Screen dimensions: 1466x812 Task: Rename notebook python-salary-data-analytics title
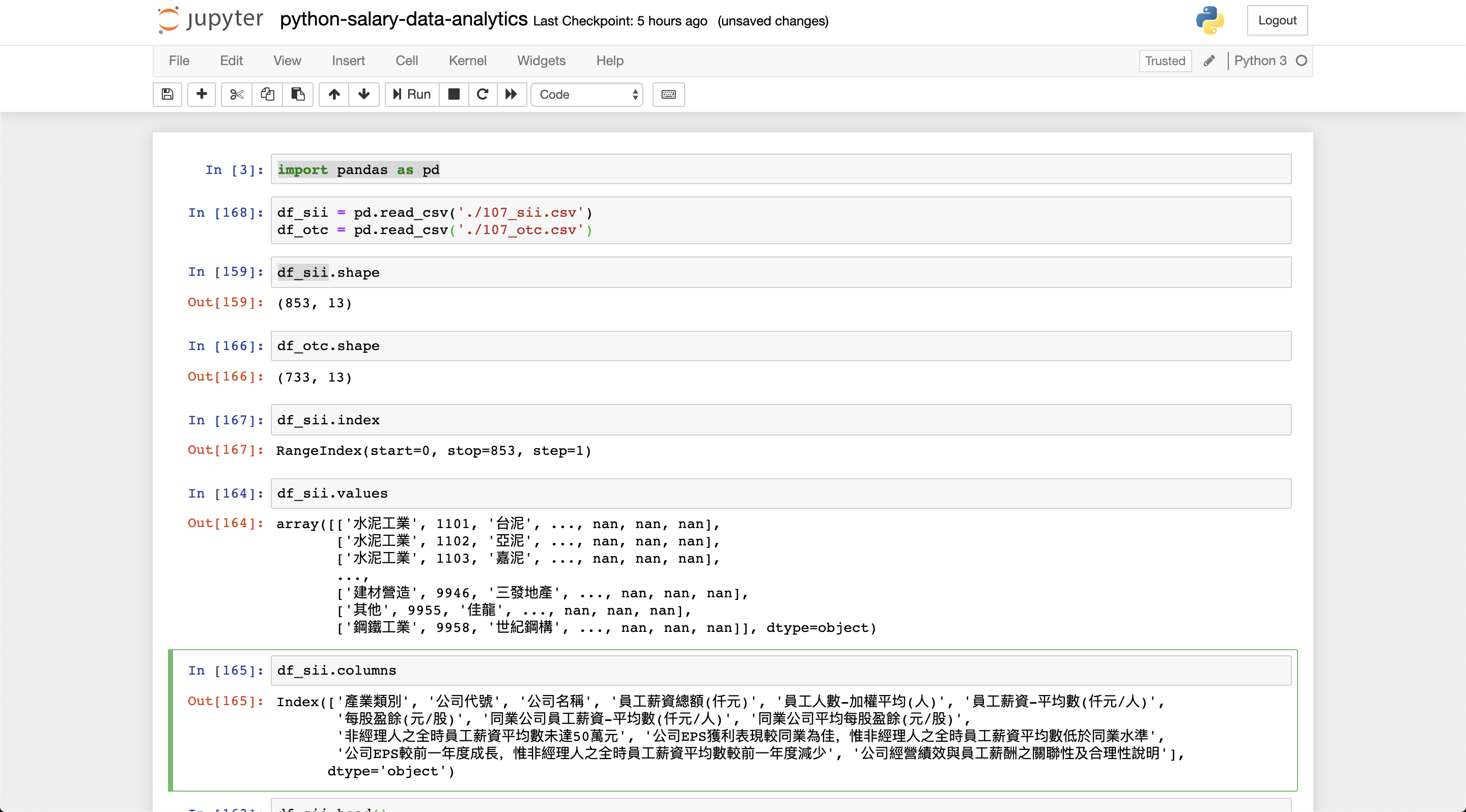coord(404,20)
